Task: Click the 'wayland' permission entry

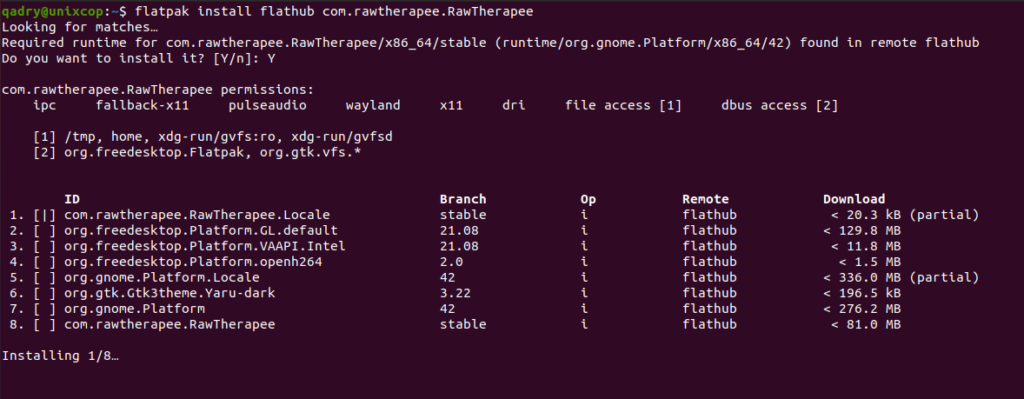Action: (x=374, y=105)
